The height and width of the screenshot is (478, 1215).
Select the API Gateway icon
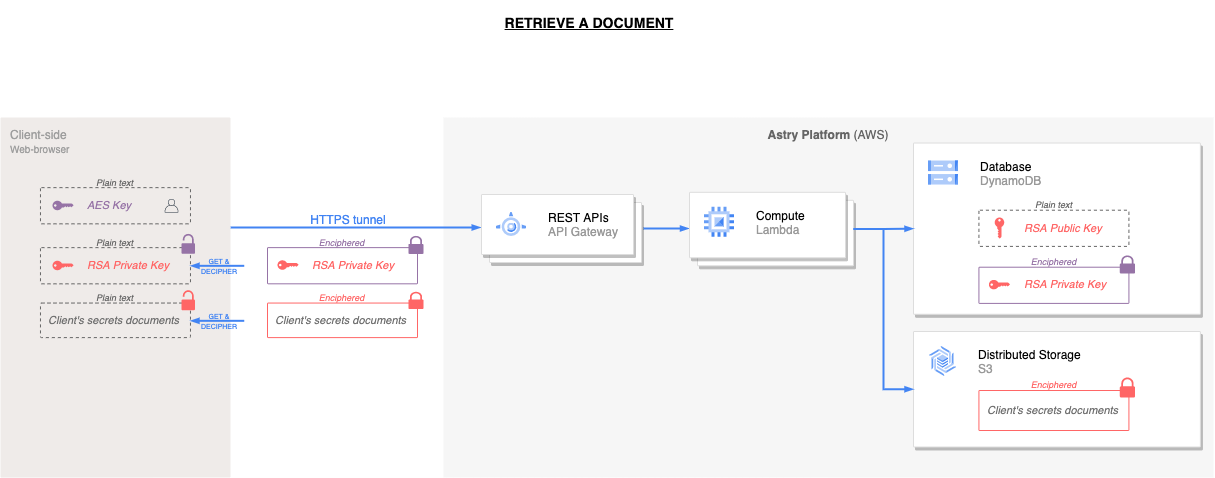[x=511, y=225]
